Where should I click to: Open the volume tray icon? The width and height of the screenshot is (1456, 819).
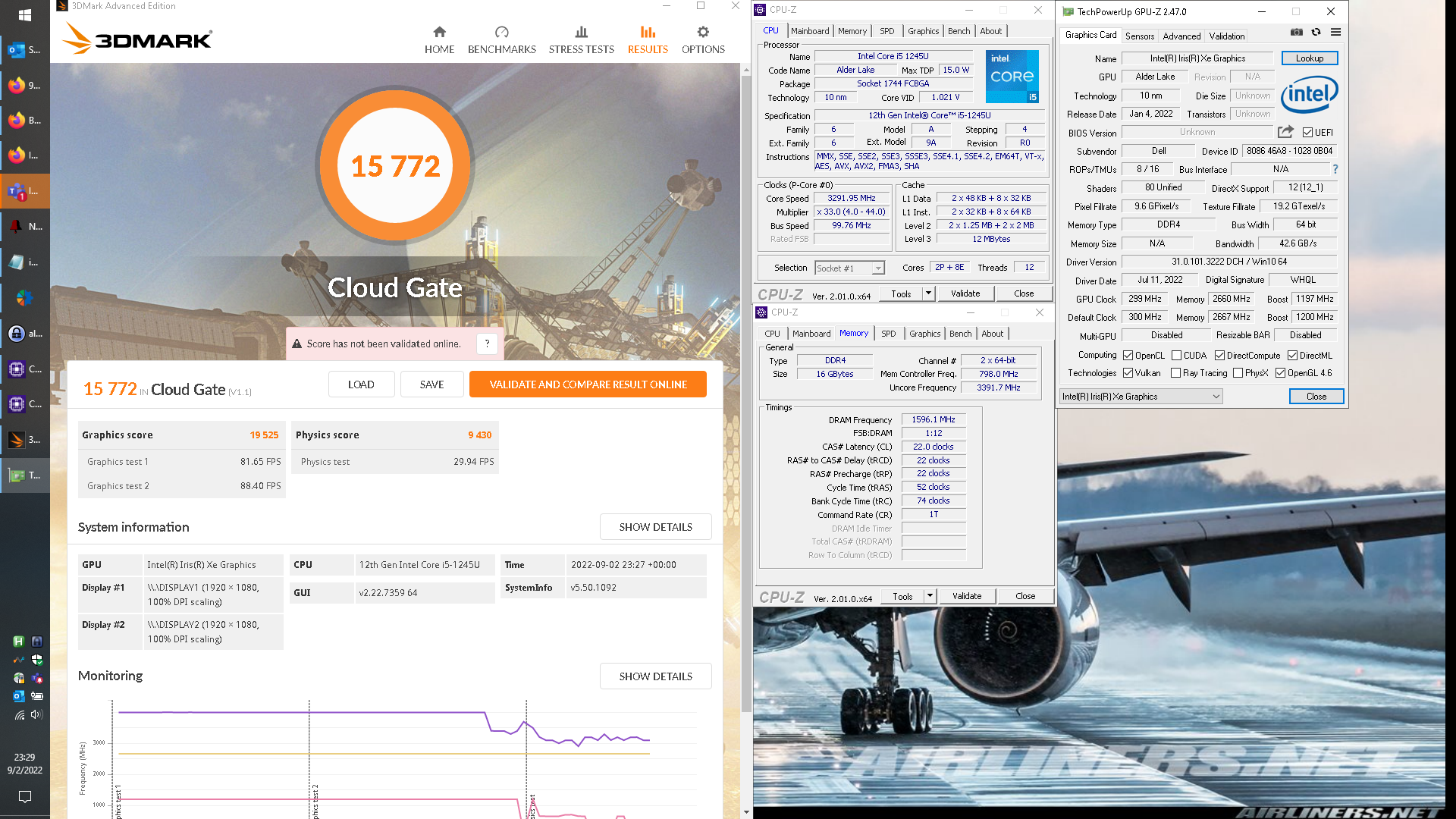point(36,714)
